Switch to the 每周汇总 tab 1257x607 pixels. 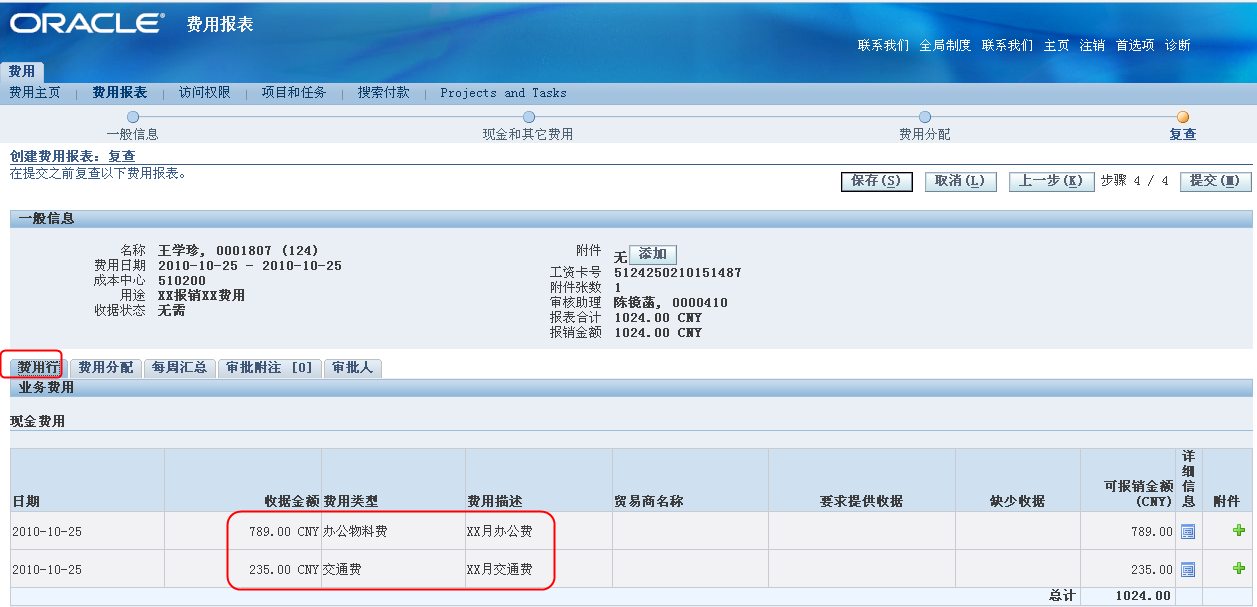click(179, 367)
